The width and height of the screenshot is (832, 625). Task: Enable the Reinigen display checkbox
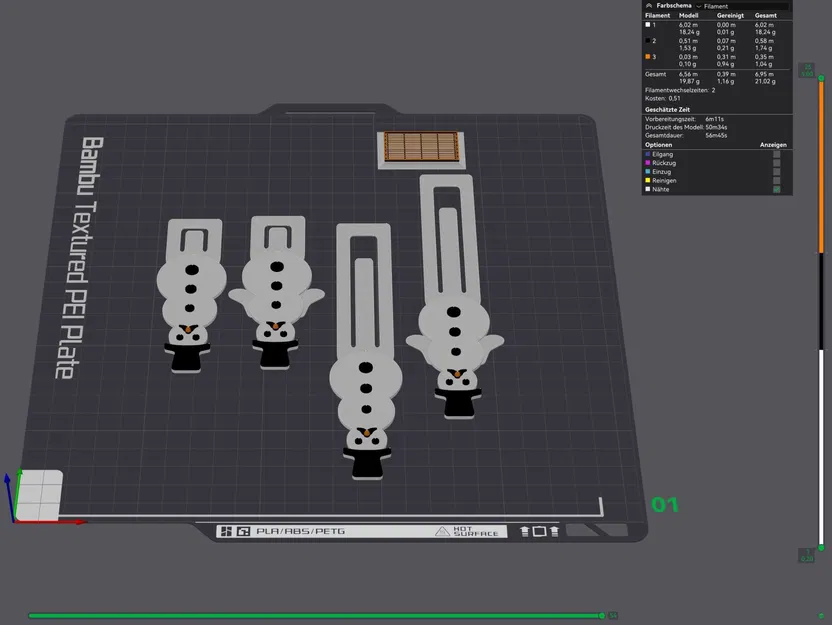(777, 180)
